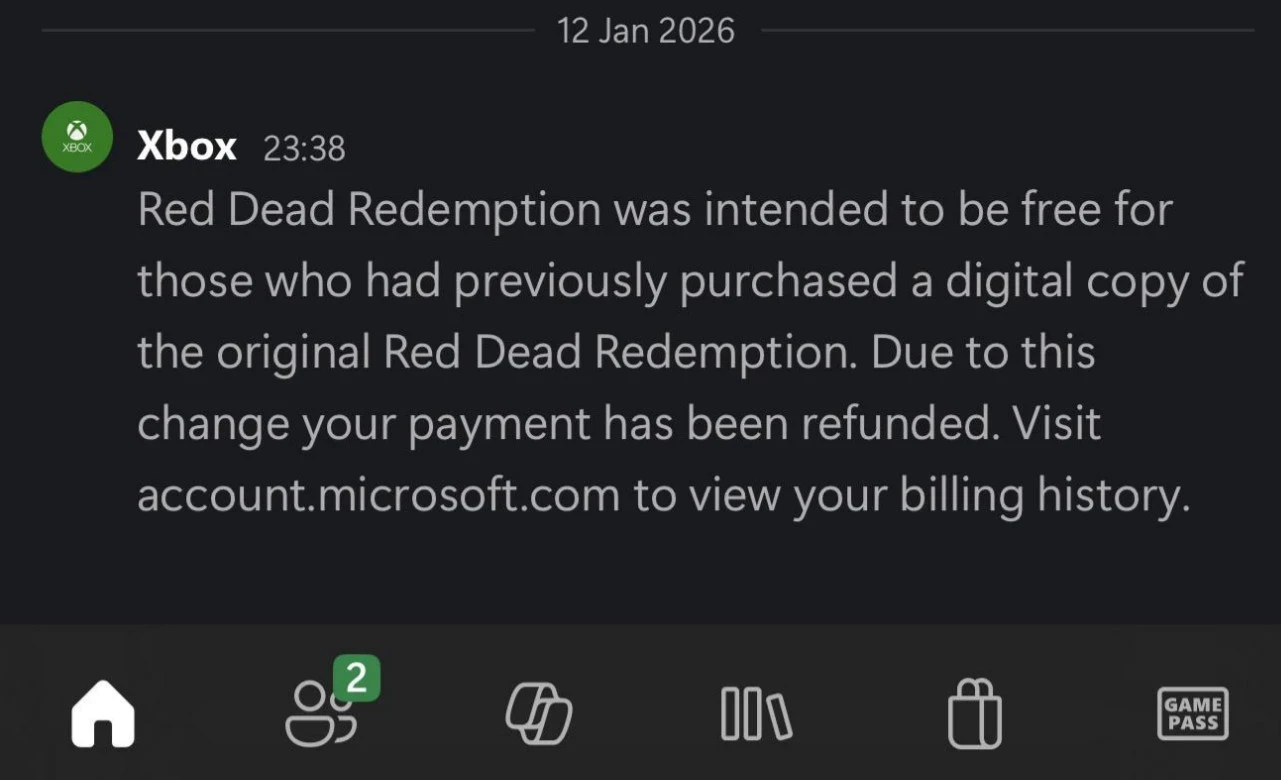The width and height of the screenshot is (1281, 780).
Task: Go to the Home tab
Action: [102, 714]
